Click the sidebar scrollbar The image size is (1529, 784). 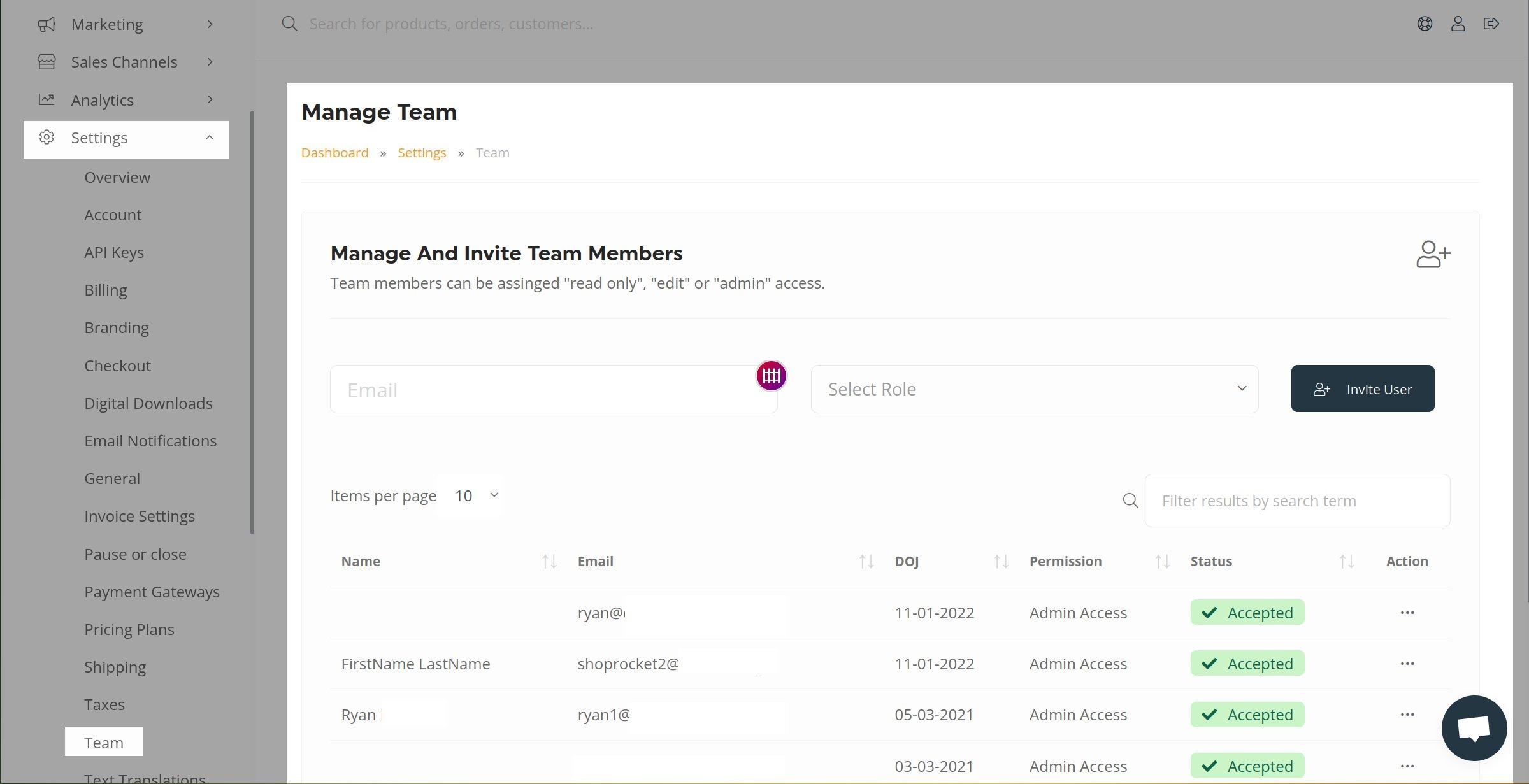[x=252, y=322]
